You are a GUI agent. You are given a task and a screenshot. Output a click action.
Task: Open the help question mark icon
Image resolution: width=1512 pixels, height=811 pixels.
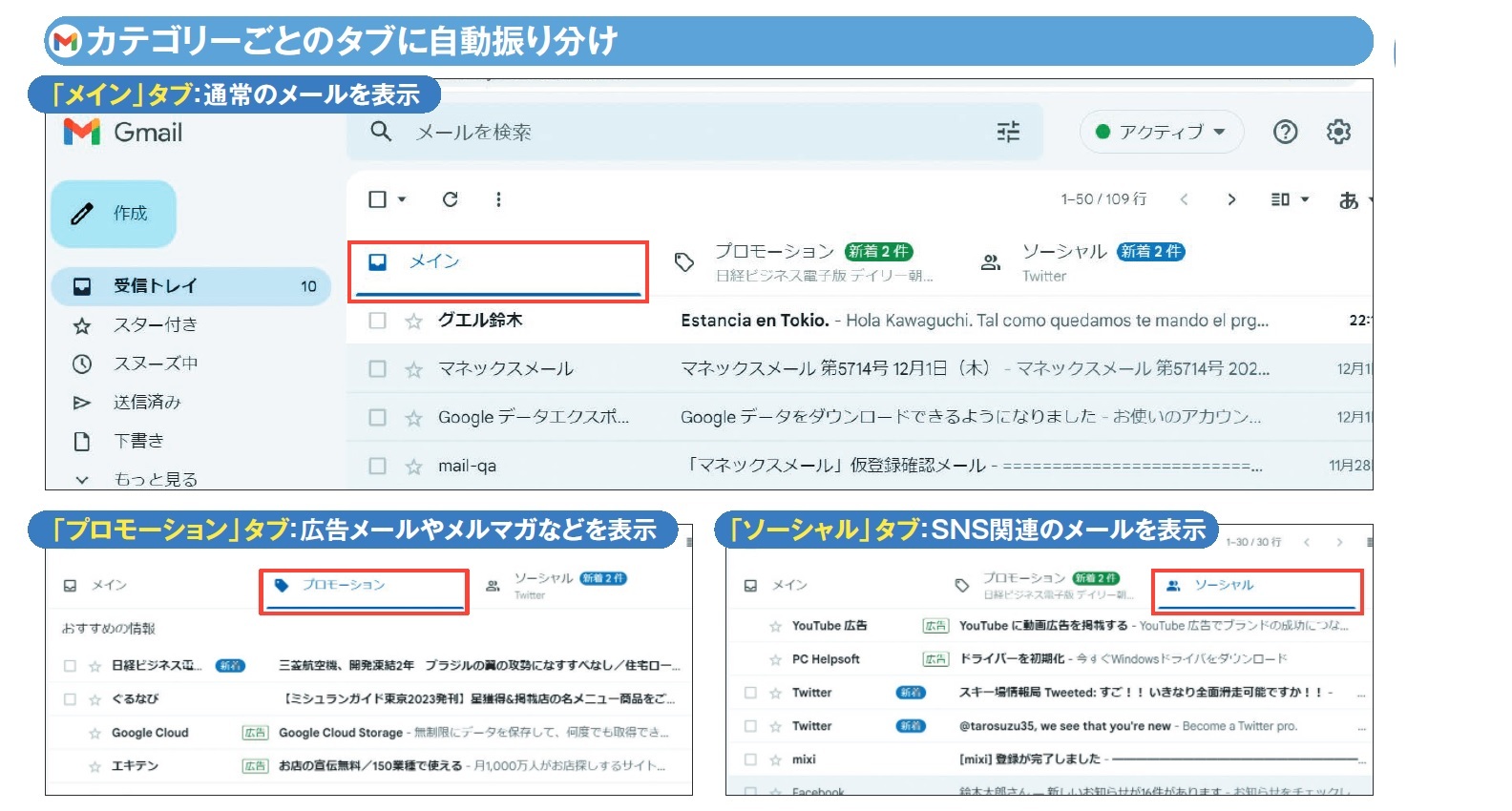tap(1286, 132)
